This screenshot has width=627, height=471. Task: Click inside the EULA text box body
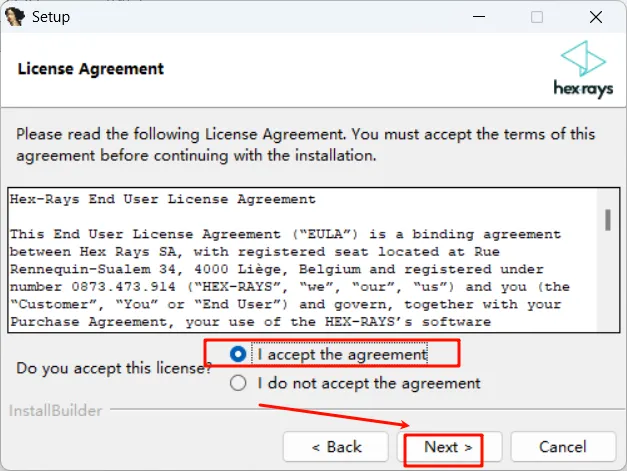tap(303, 260)
